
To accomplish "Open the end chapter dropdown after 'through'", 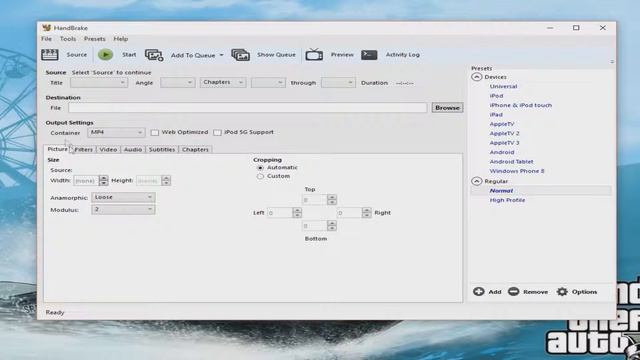I will 338,82.
